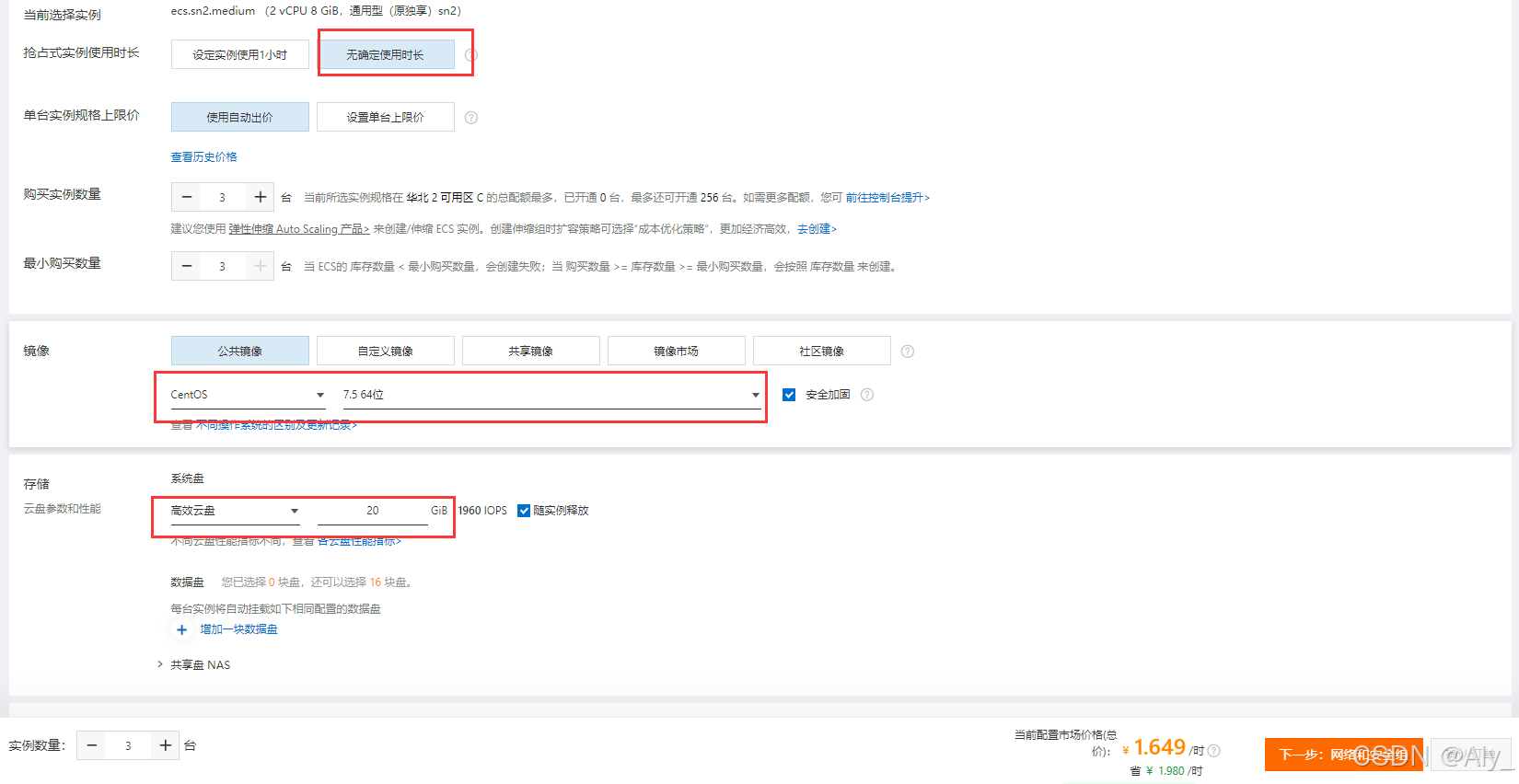The height and width of the screenshot is (784, 1519).
Task: Click the system disk size field showing 20
Action: click(373, 511)
